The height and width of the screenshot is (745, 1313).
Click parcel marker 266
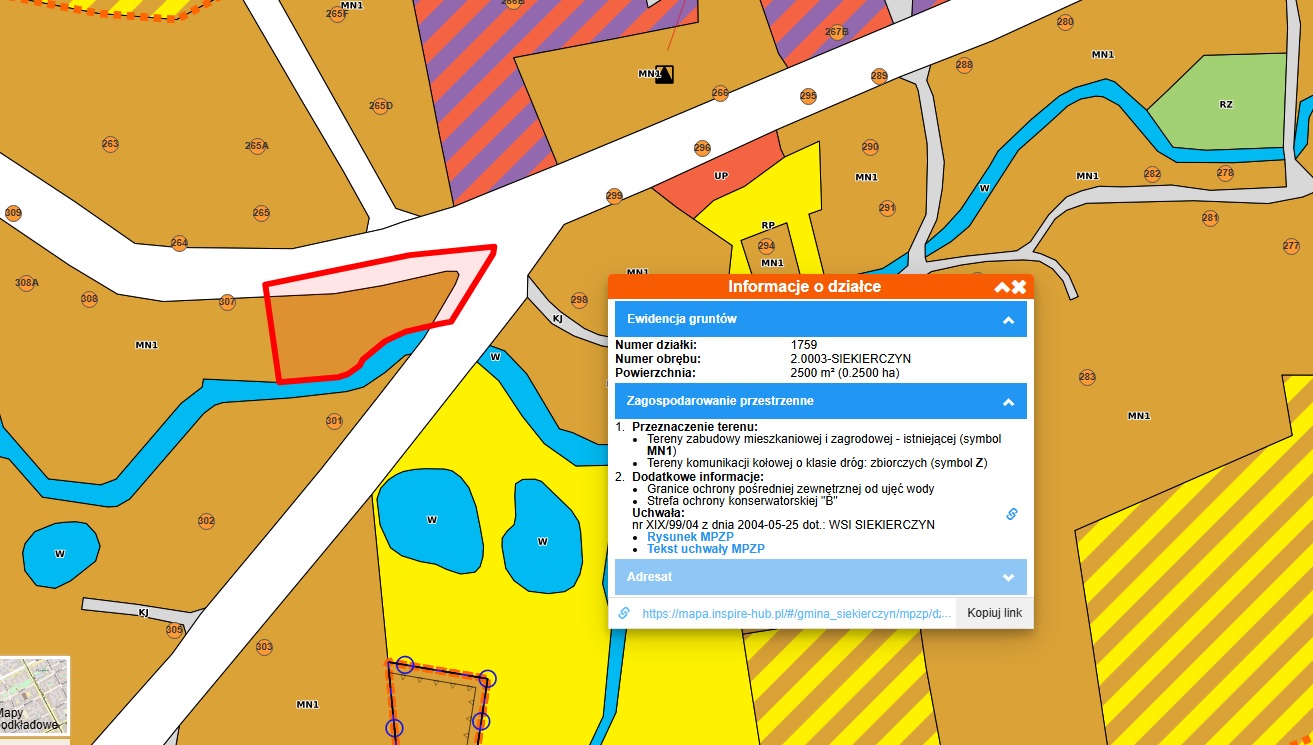(720, 93)
